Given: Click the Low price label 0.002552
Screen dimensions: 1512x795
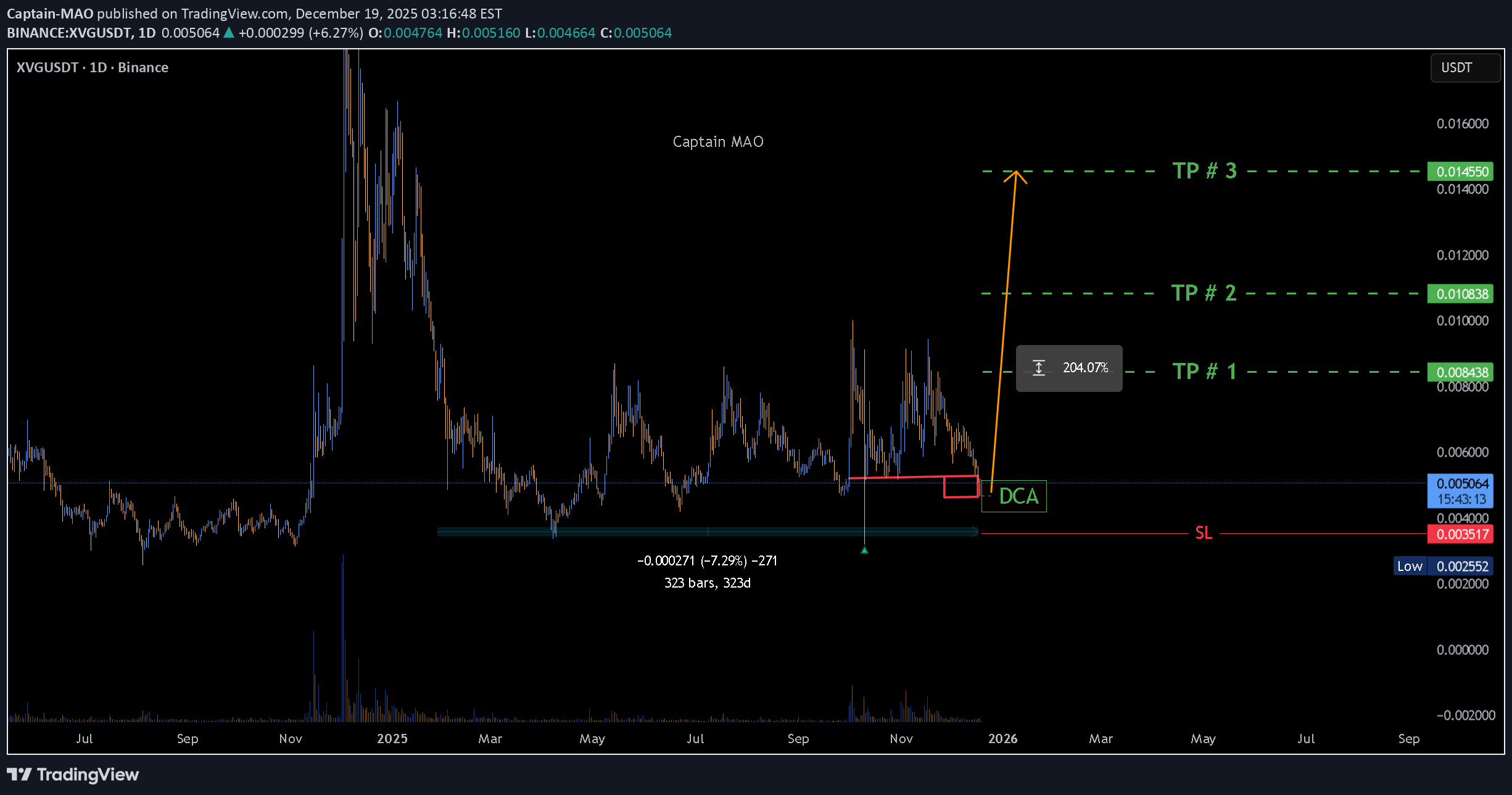Looking at the screenshot, I should 1460,565.
